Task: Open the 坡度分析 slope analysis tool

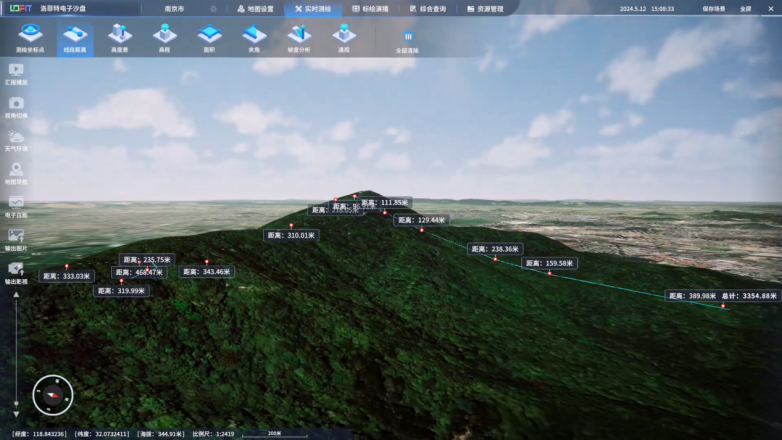Action: tap(299, 37)
